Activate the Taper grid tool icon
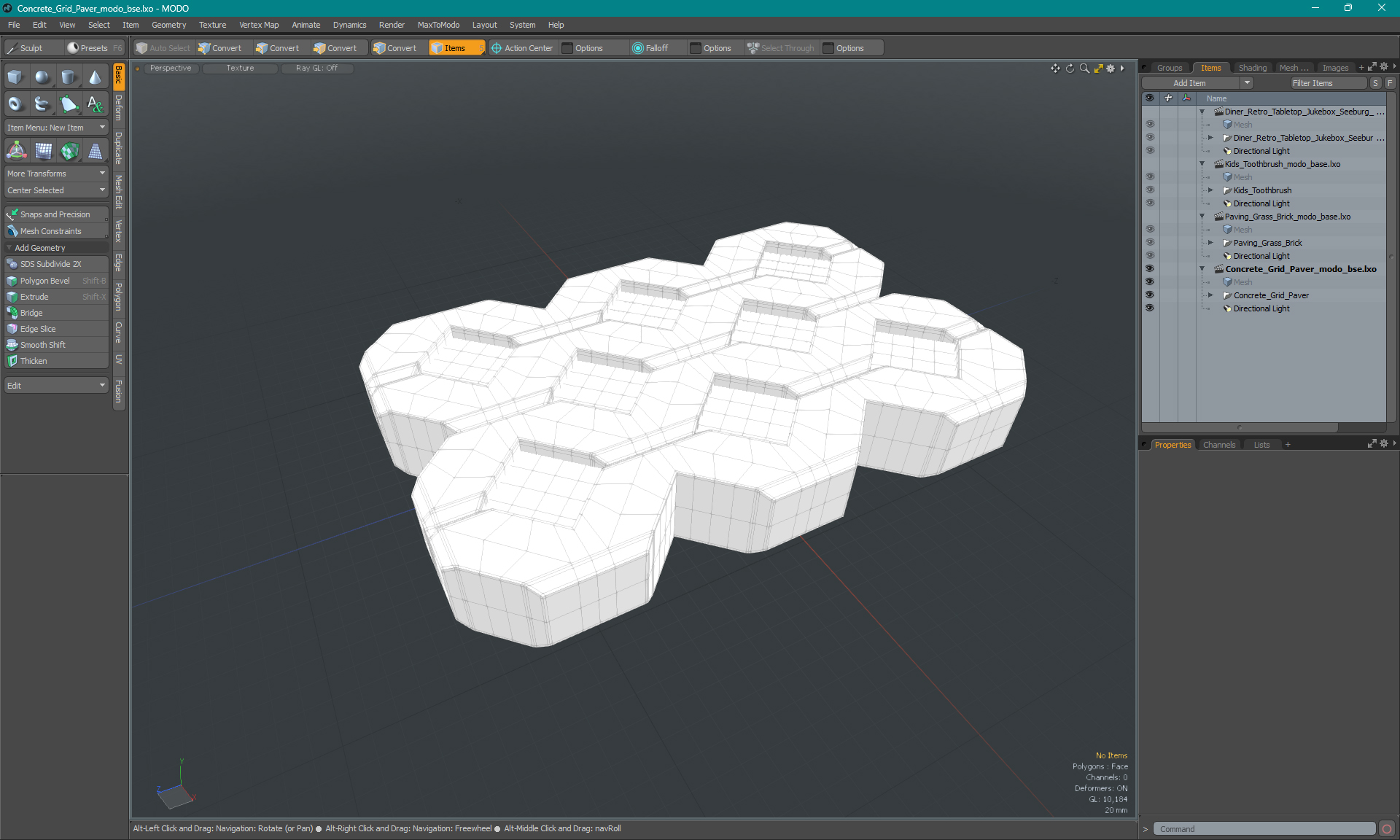The height and width of the screenshot is (840, 1400). click(95, 151)
